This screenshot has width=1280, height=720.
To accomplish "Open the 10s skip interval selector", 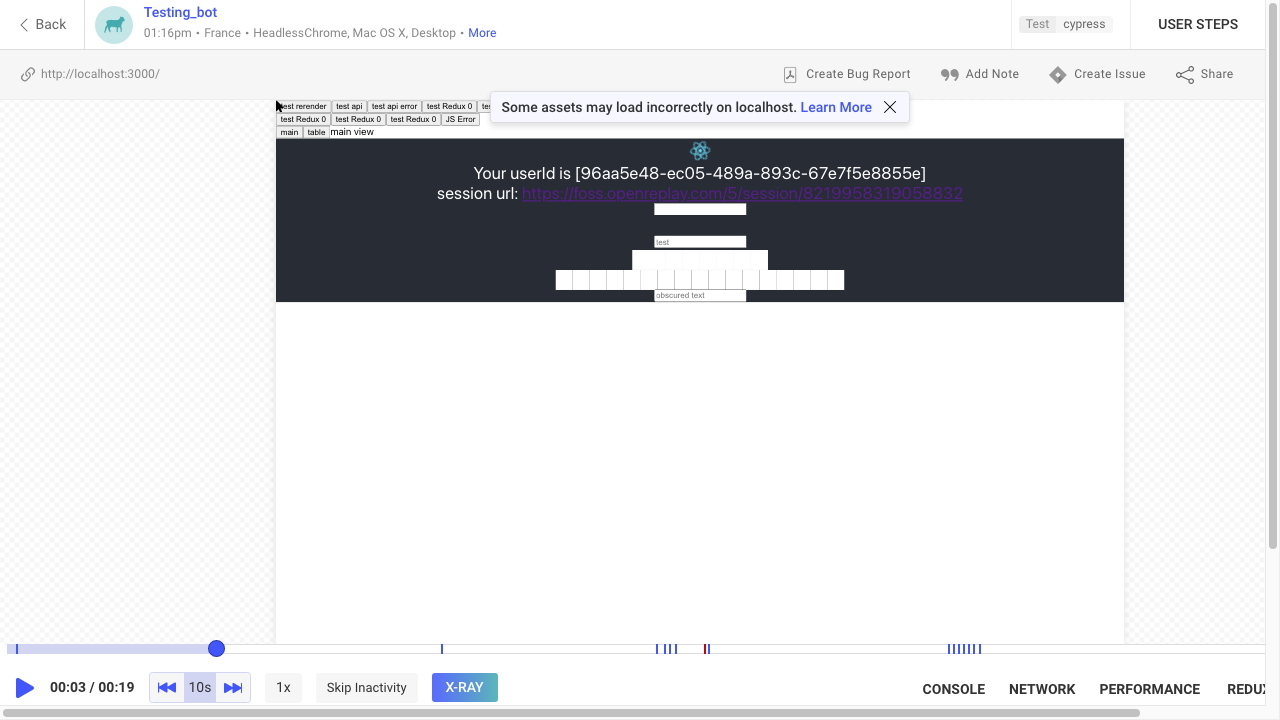I will (200, 688).
